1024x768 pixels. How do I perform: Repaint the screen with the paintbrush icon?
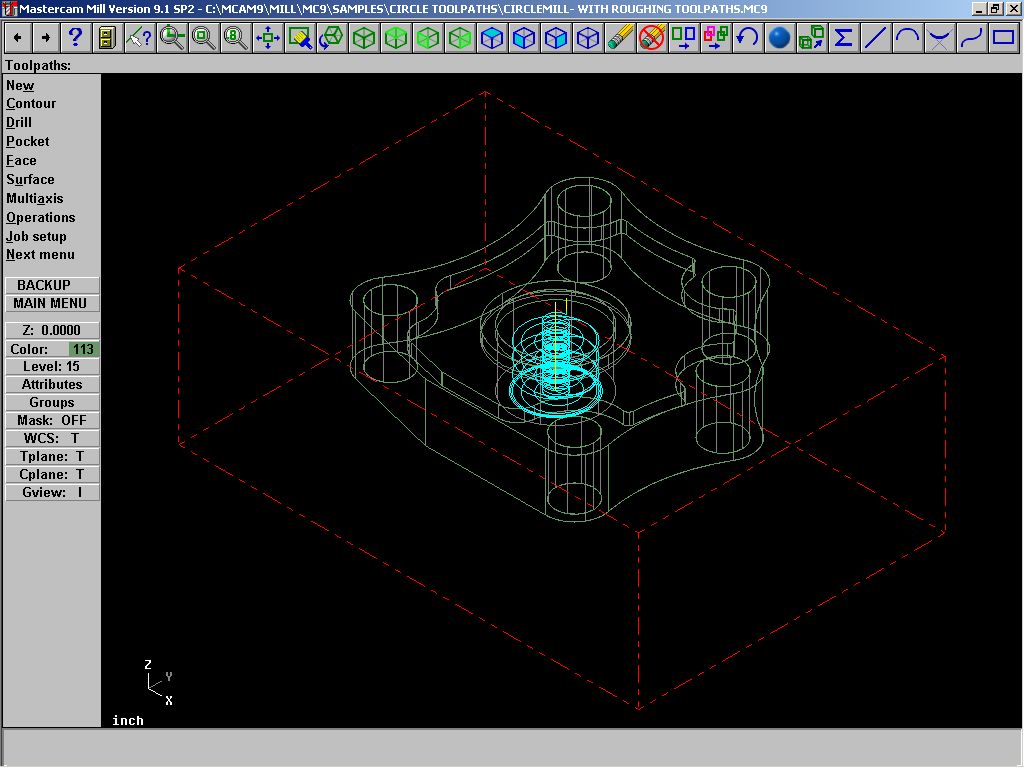(300, 38)
